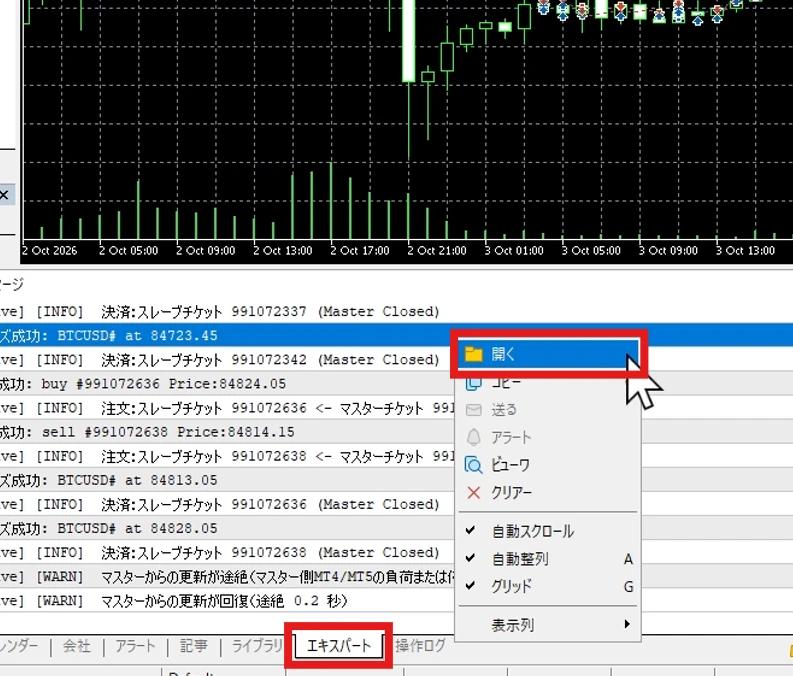Open the アラート tab in the terminal
The width and height of the screenshot is (793, 676).
tap(135, 646)
